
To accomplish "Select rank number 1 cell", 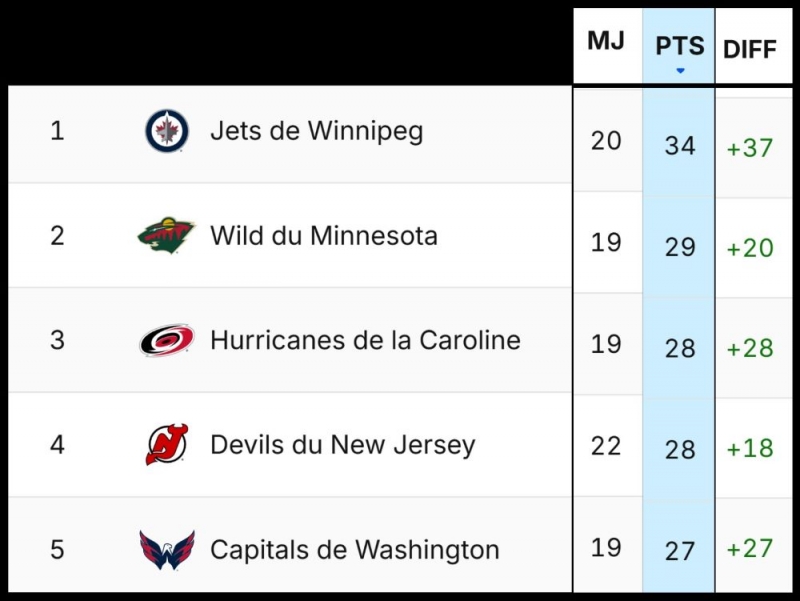I will tap(57, 130).
